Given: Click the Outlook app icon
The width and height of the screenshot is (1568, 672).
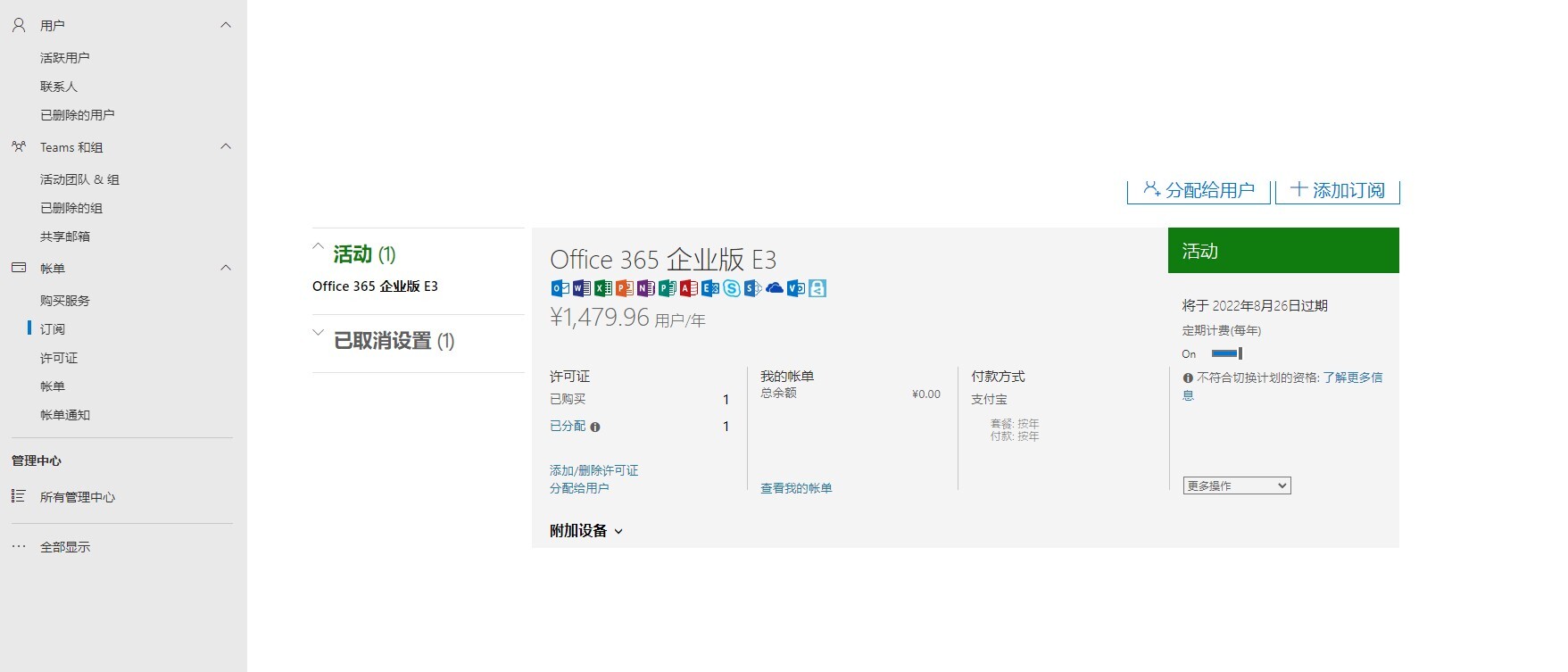Looking at the screenshot, I should coord(560,288).
